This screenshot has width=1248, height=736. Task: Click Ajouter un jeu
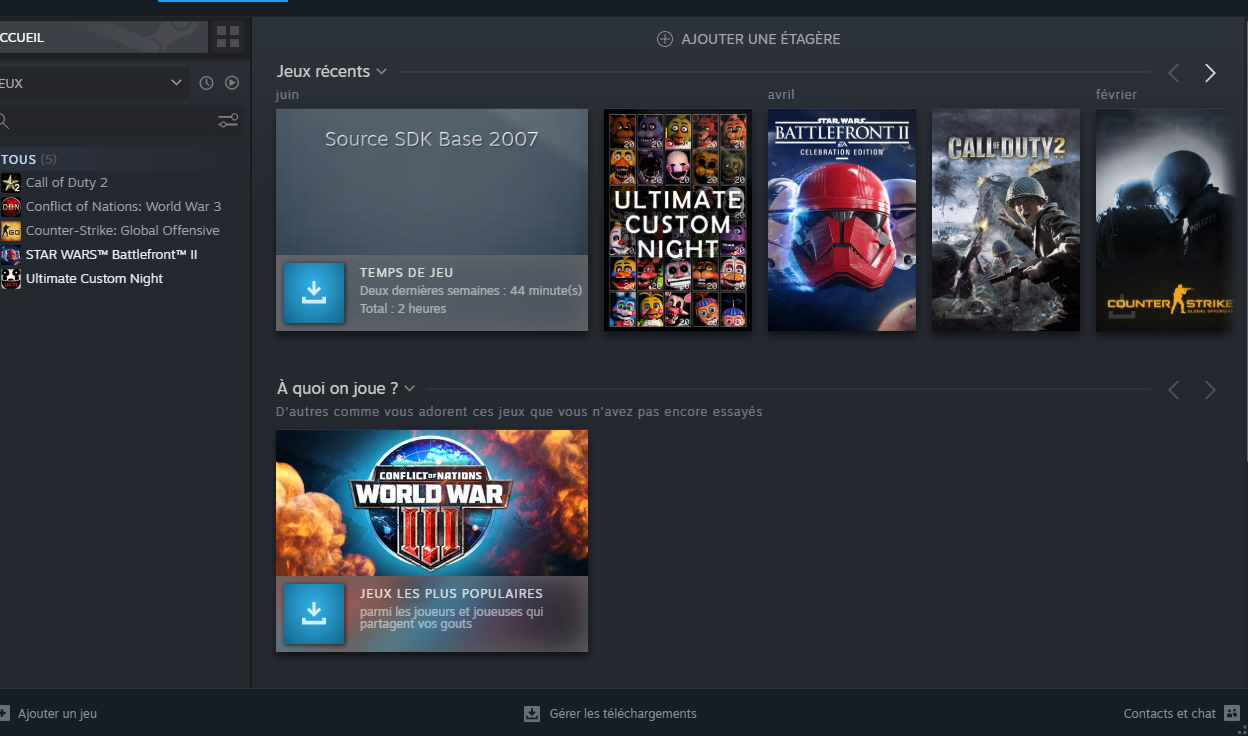coord(48,713)
